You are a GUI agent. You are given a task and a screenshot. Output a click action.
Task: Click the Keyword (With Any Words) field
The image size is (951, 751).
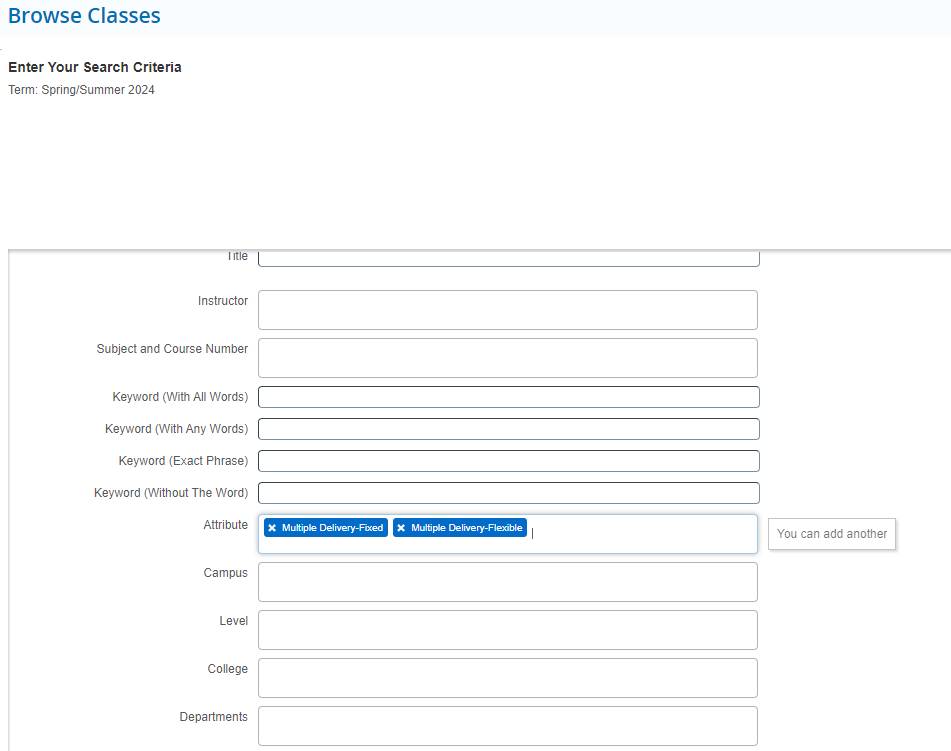507,428
